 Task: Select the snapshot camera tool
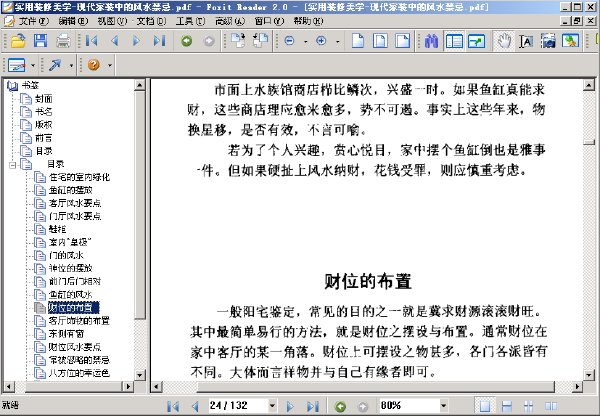pos(548,41)
